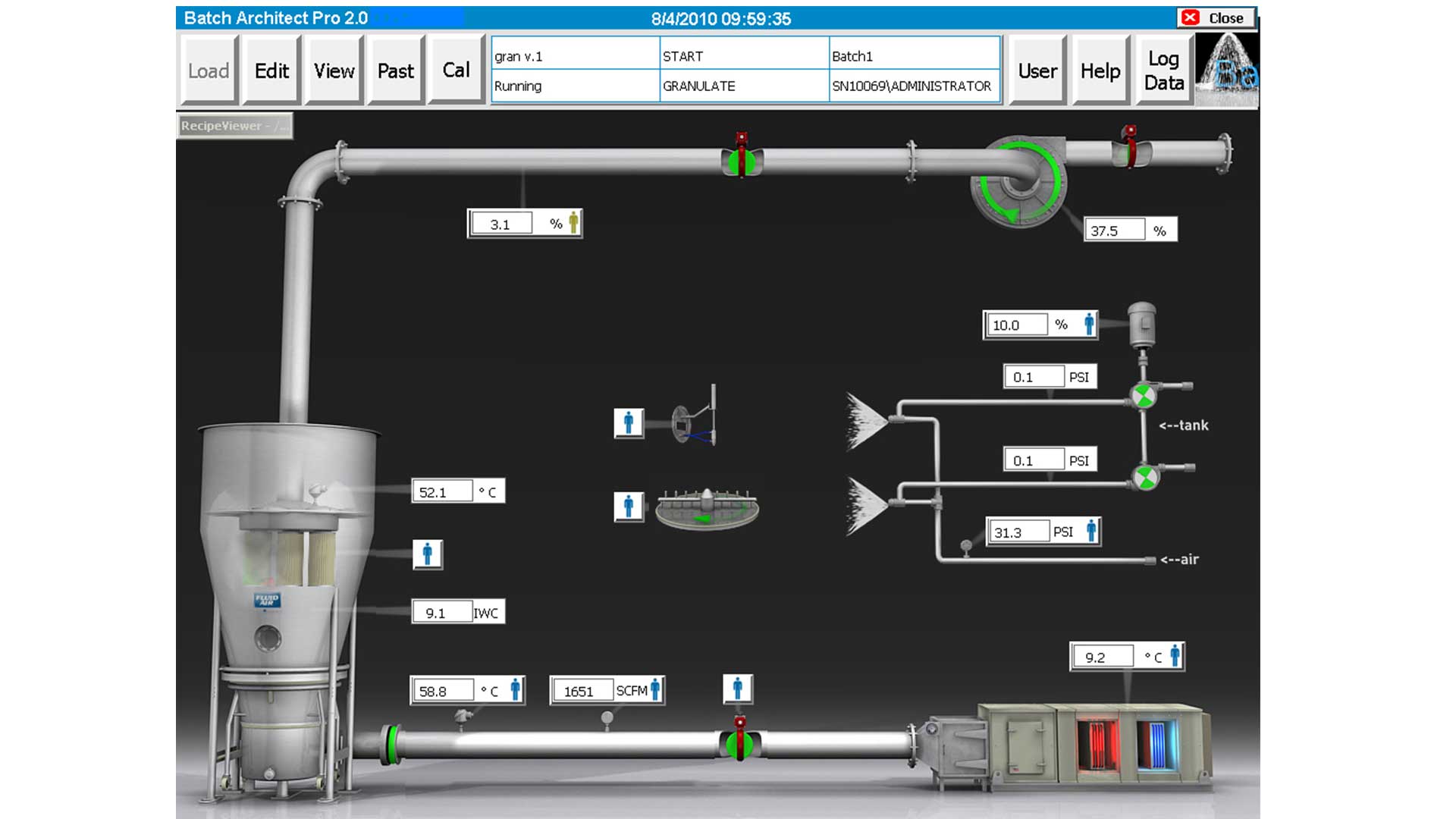Click the inlet air butterfly valve on bottom duct
Image resolution: width=1456 pixels, height=819 pixels.
tap(739, 747)
